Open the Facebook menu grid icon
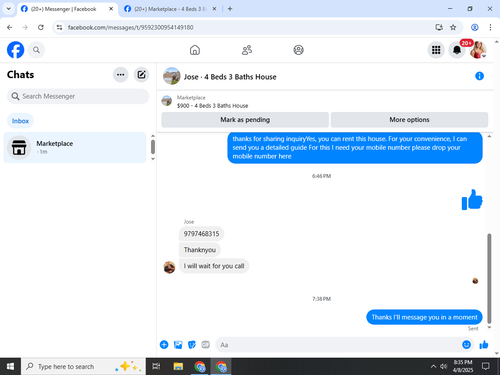This screenshot has width=500, height=375. pos(436,50)
